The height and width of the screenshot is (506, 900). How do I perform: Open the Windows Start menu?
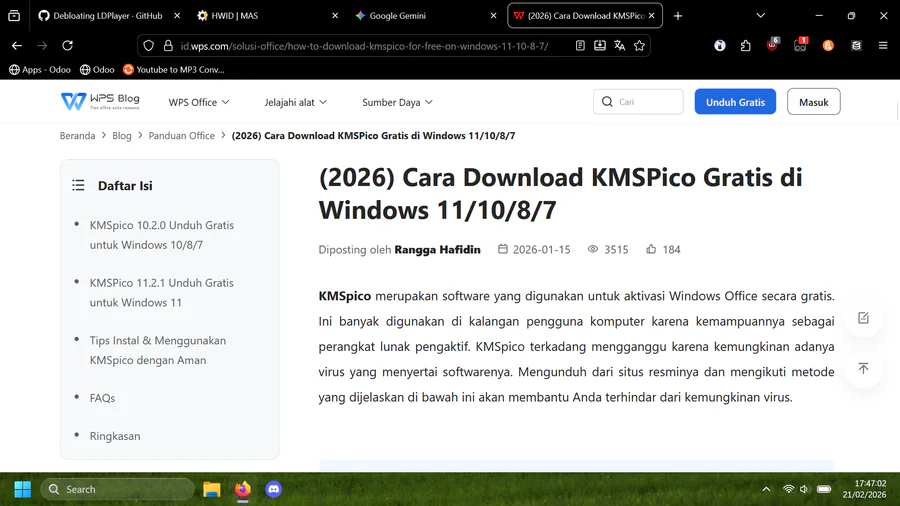coord(22,489)
